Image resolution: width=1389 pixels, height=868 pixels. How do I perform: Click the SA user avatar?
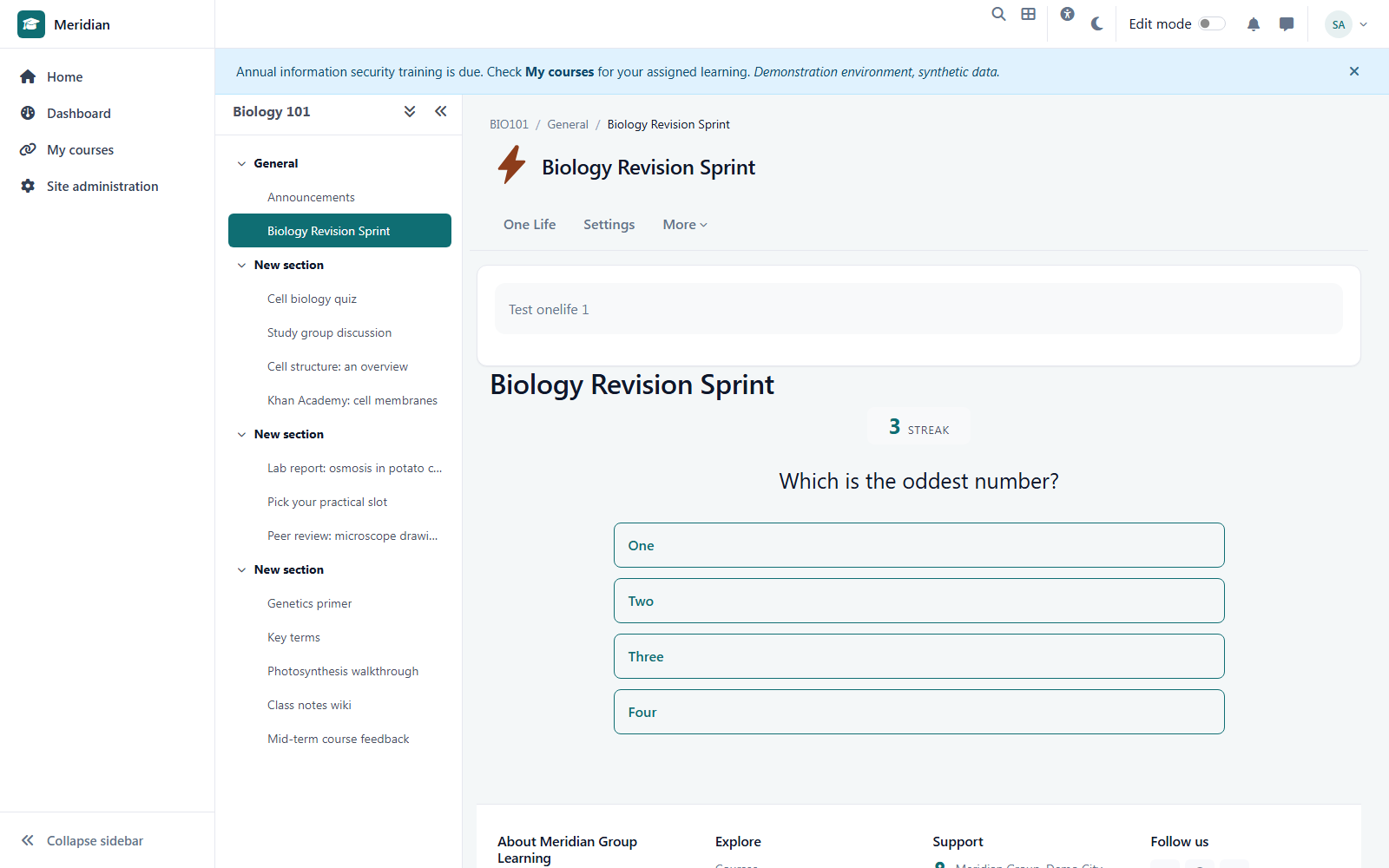(1339, 24)
